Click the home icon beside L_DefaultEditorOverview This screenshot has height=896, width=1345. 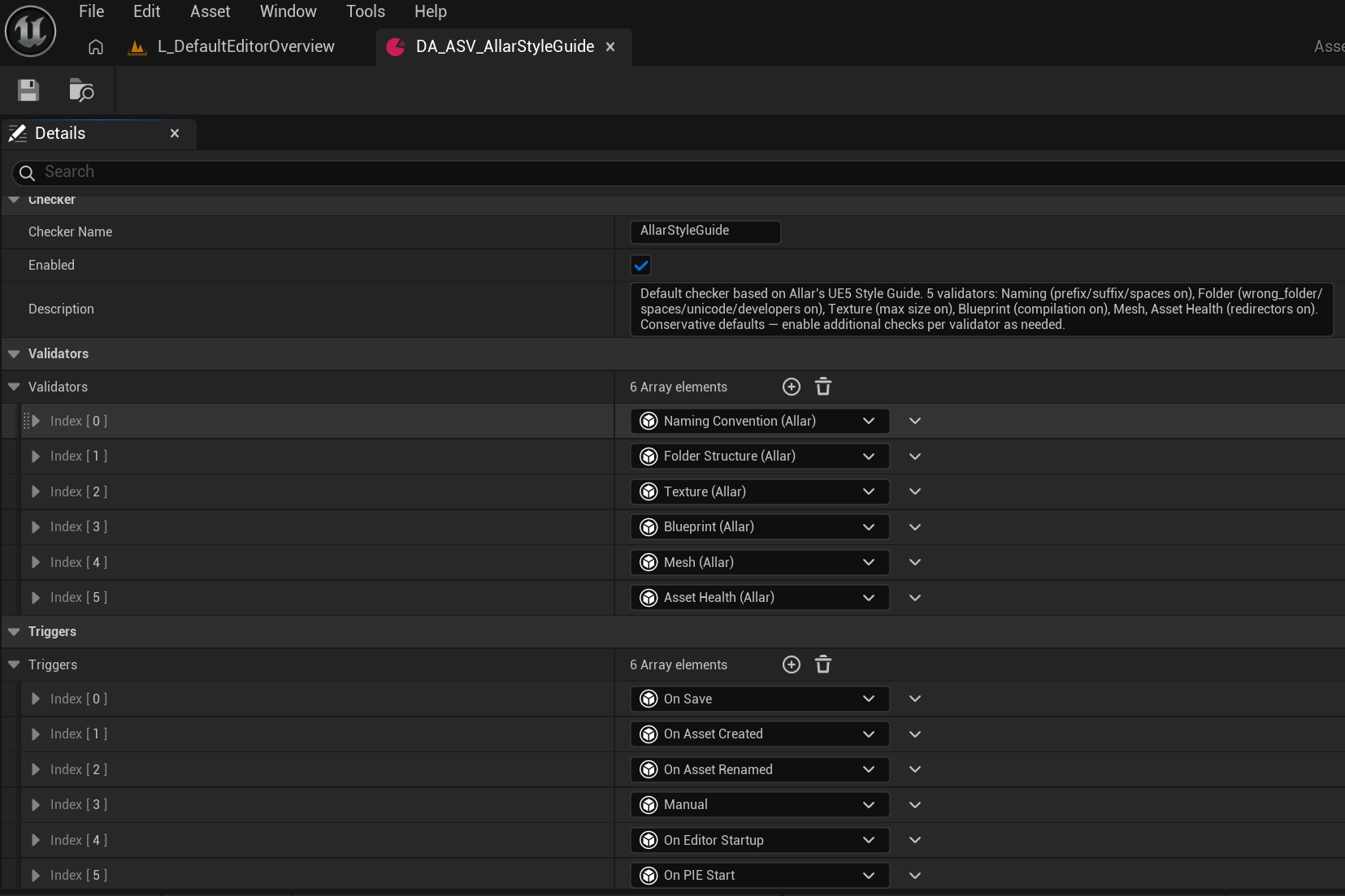click(x=96, y=47)
